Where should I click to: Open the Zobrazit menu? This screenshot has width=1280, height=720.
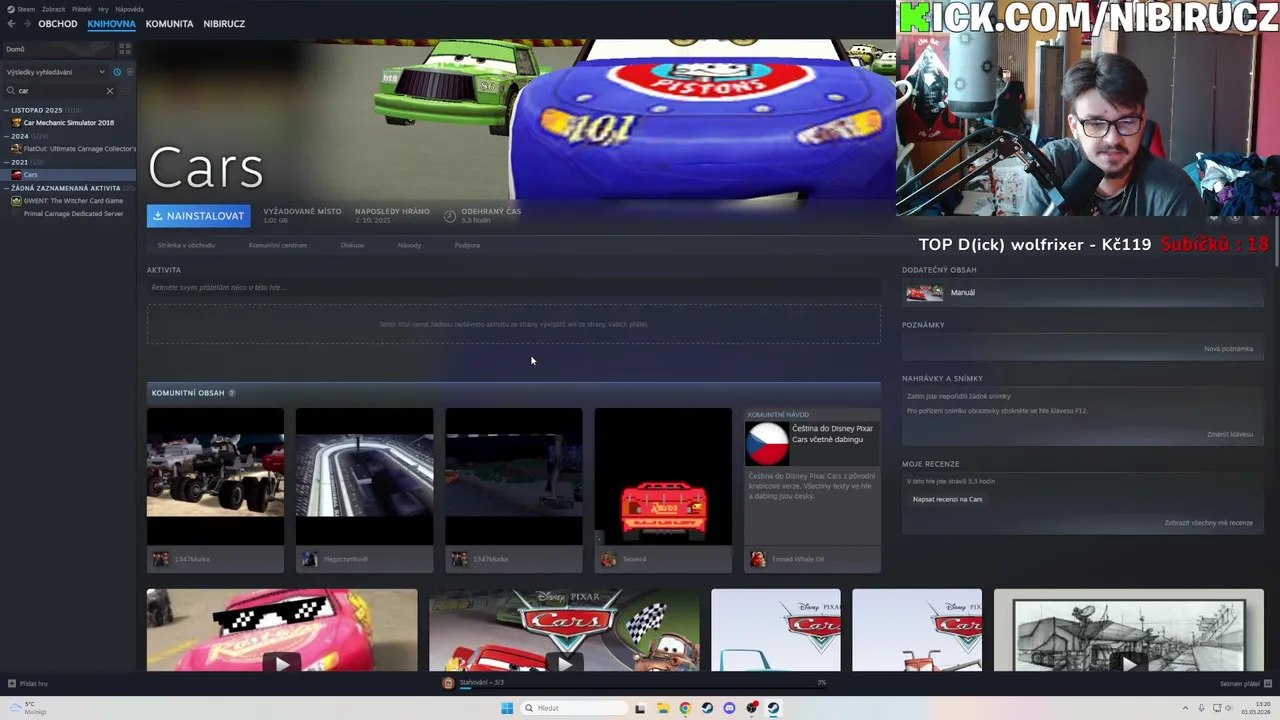coord(53,9)
